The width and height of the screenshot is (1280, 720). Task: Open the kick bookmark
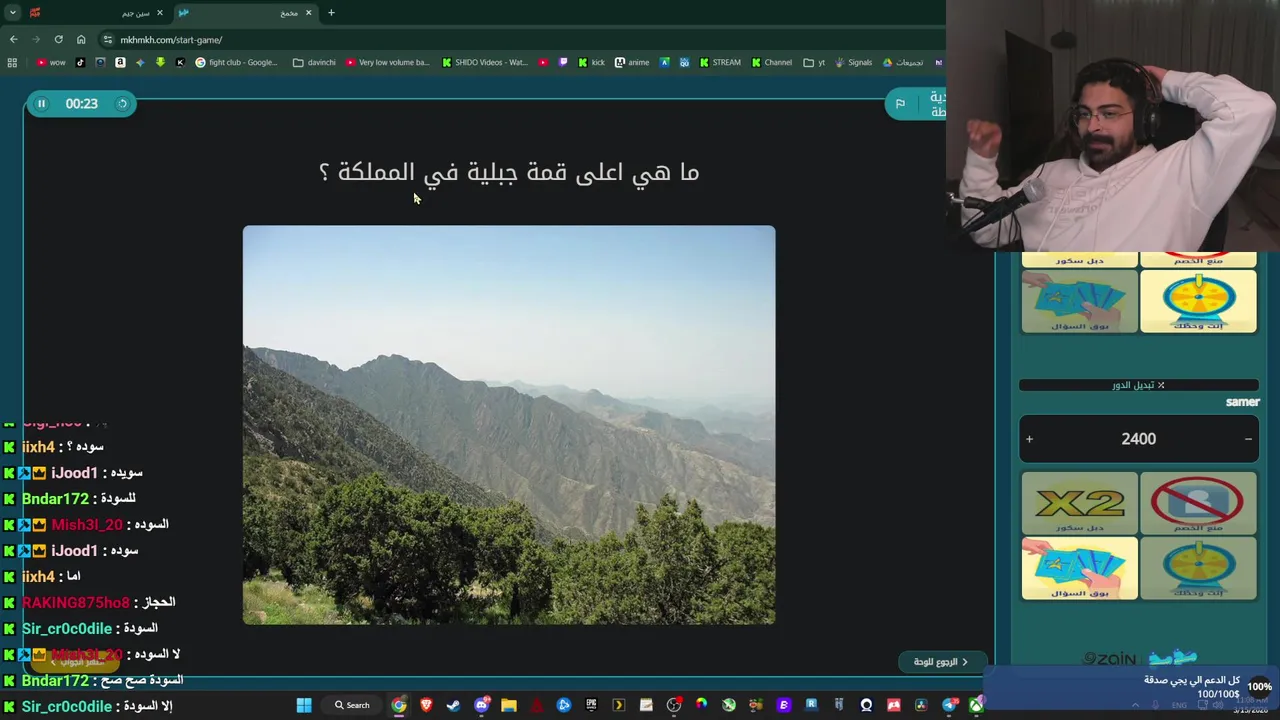(591, 62)
